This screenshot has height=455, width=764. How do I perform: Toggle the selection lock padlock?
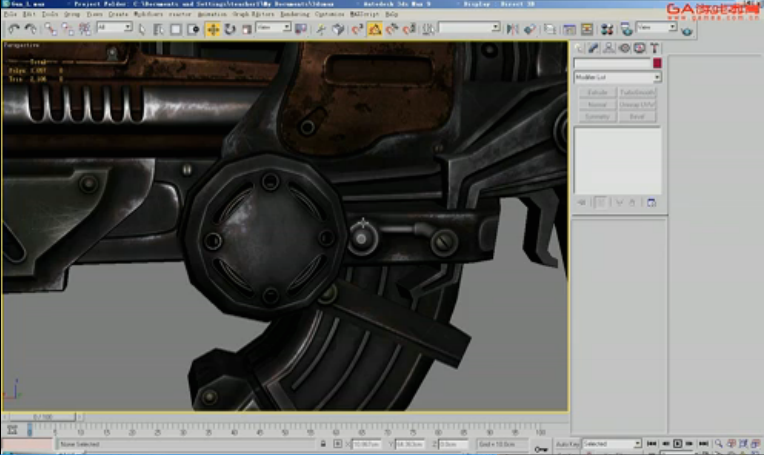[x=323, y=444]
